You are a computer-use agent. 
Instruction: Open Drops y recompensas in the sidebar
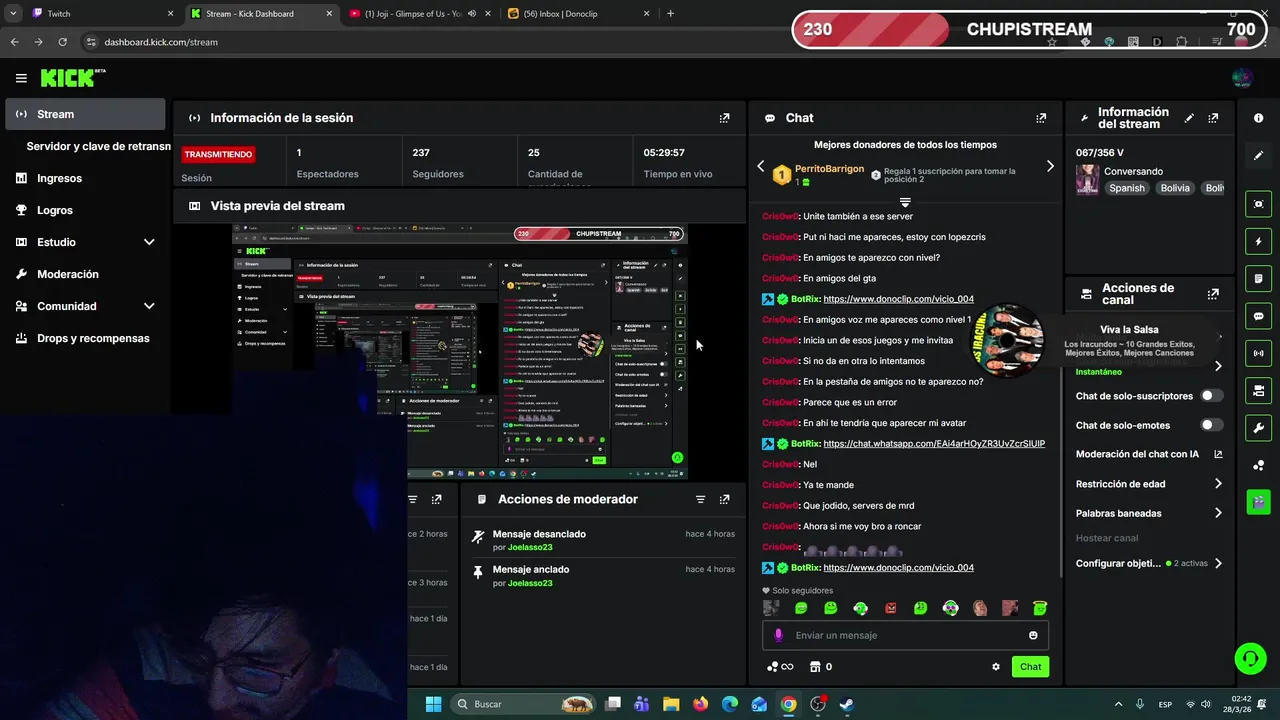[85, 338]
